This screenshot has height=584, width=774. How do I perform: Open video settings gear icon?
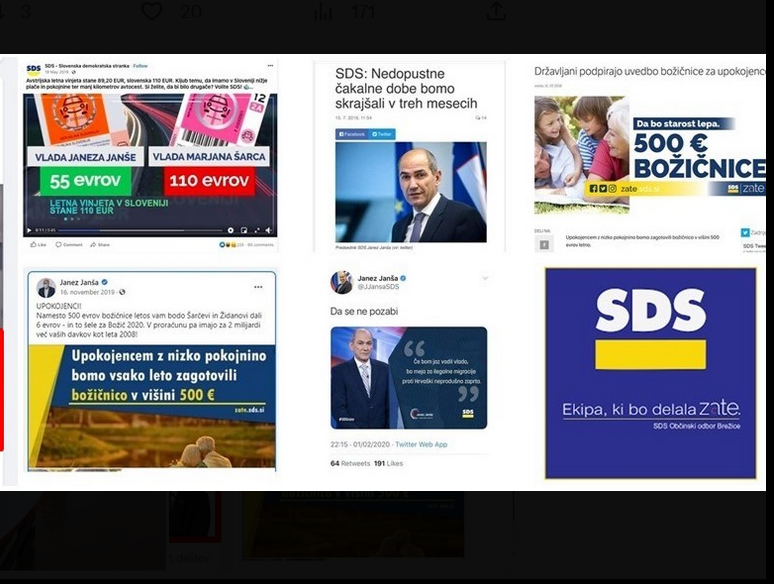point(231,231)
